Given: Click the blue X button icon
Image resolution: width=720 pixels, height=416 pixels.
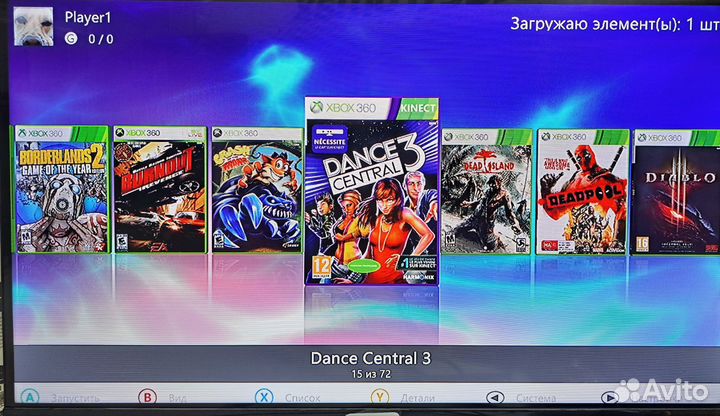Looking at the screenshot, I should click(x=264, y=397).
